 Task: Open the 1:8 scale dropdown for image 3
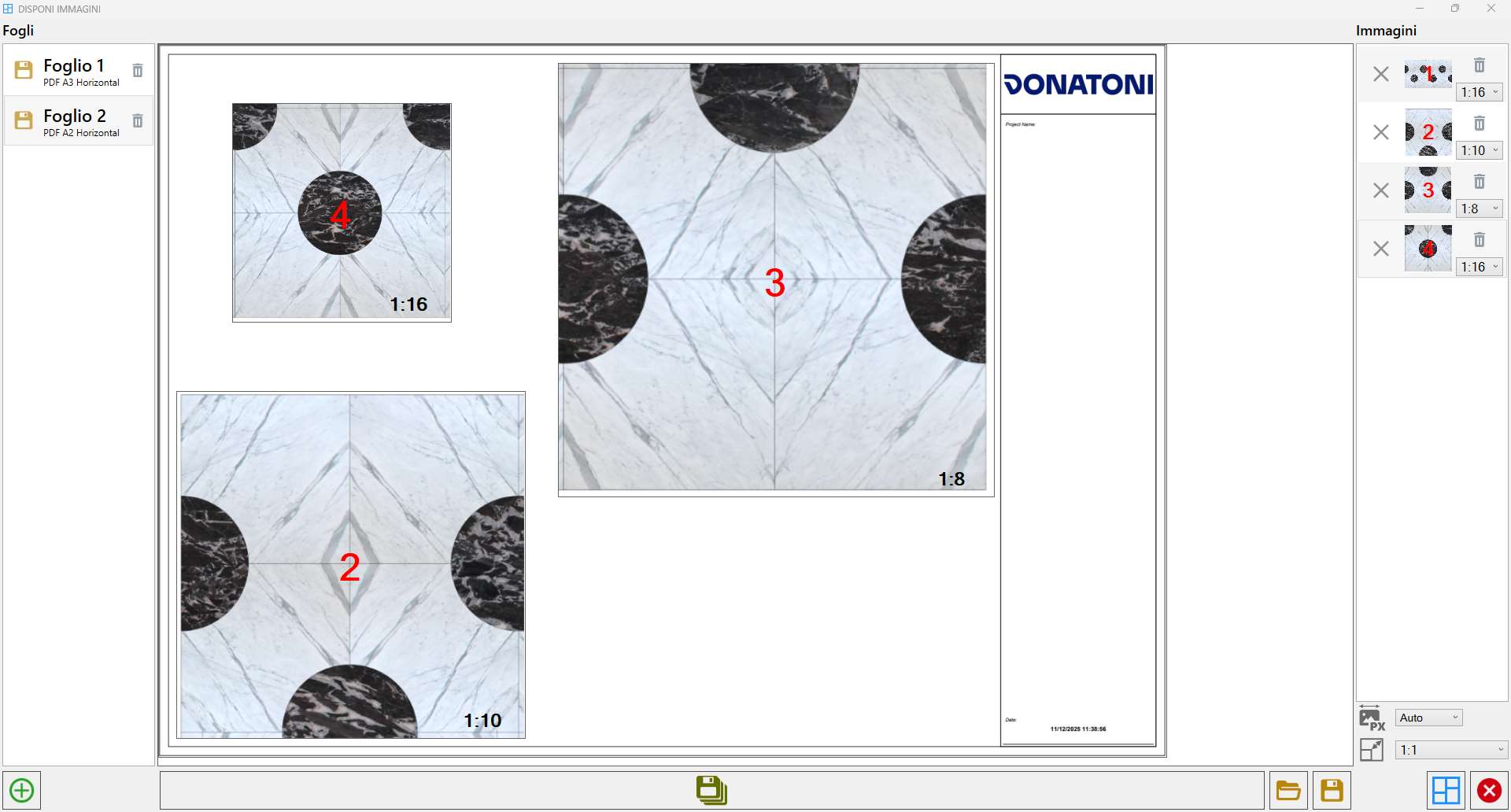click(1480, 209)
